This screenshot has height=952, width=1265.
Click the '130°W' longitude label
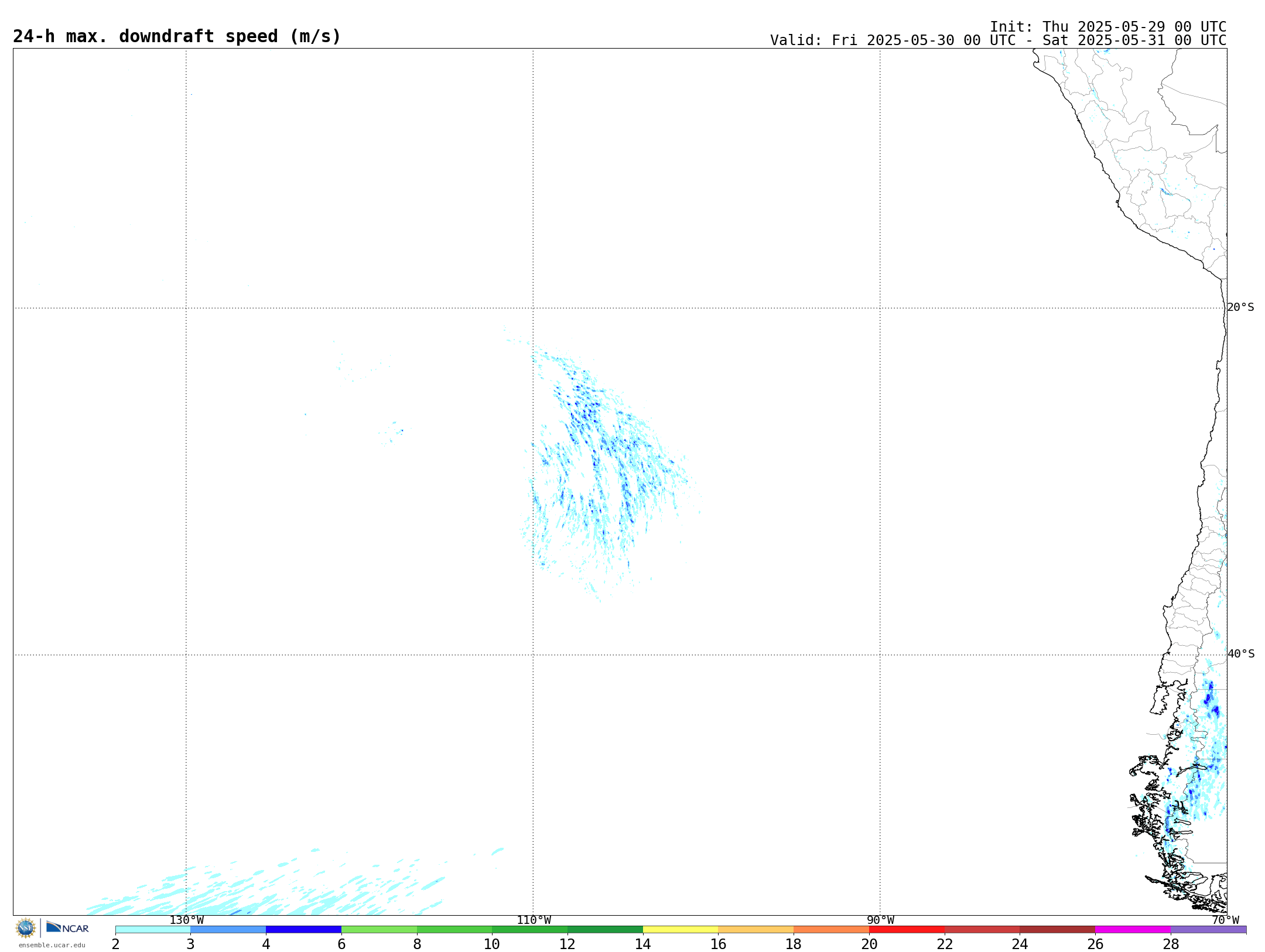click(186, 920)
